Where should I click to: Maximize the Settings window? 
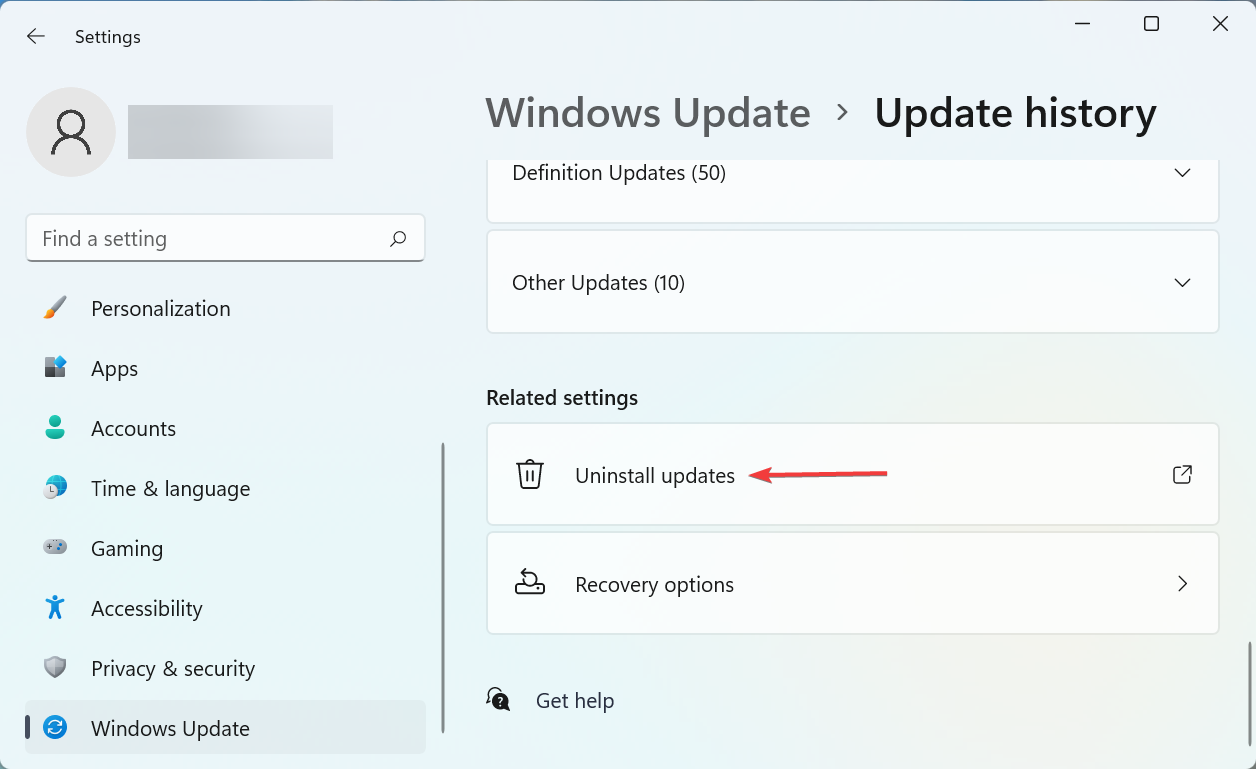(x=1152, y=24)
